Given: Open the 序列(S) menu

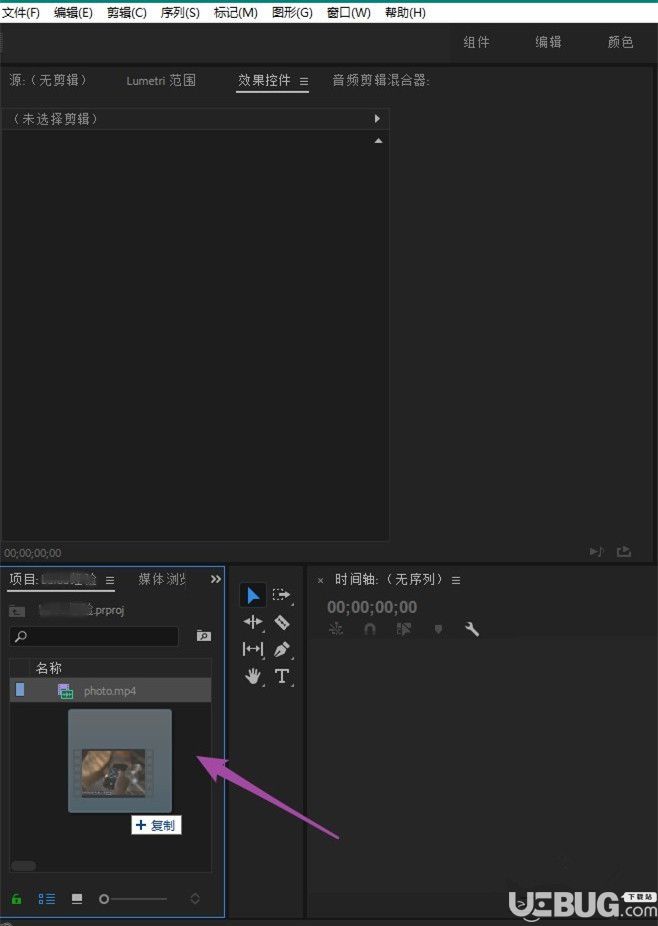Looking at the screenshot, I should (180, 12).
